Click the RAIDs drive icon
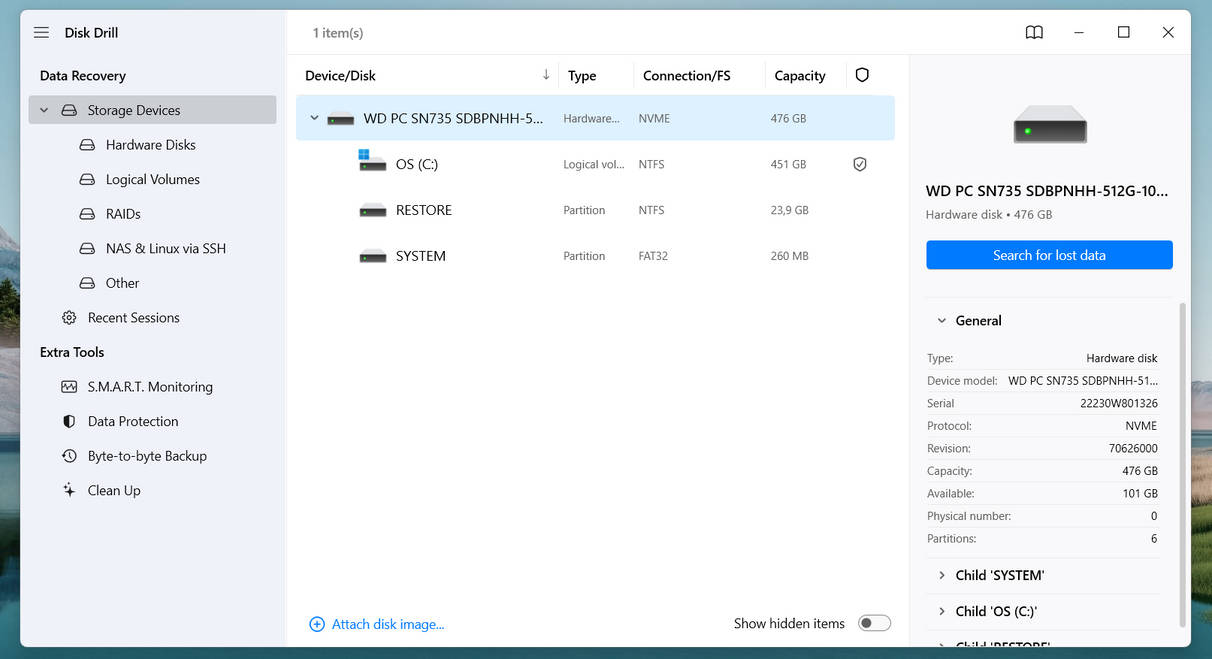The image size is (1212, 659). pos(87,214)
